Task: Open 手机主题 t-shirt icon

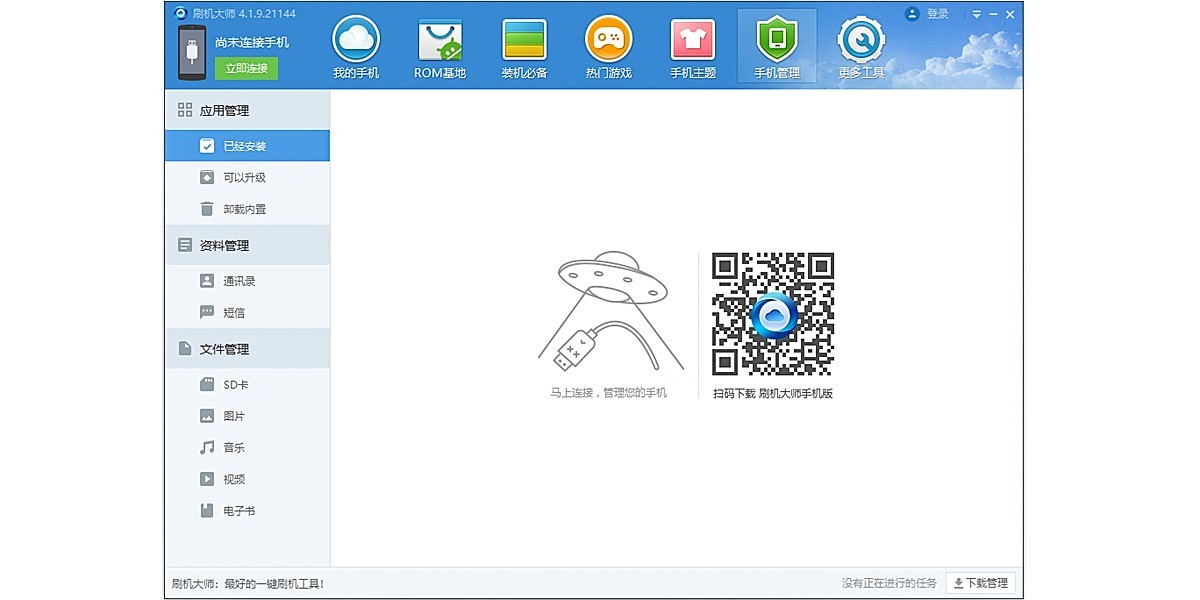Action: tap(692, 41)
